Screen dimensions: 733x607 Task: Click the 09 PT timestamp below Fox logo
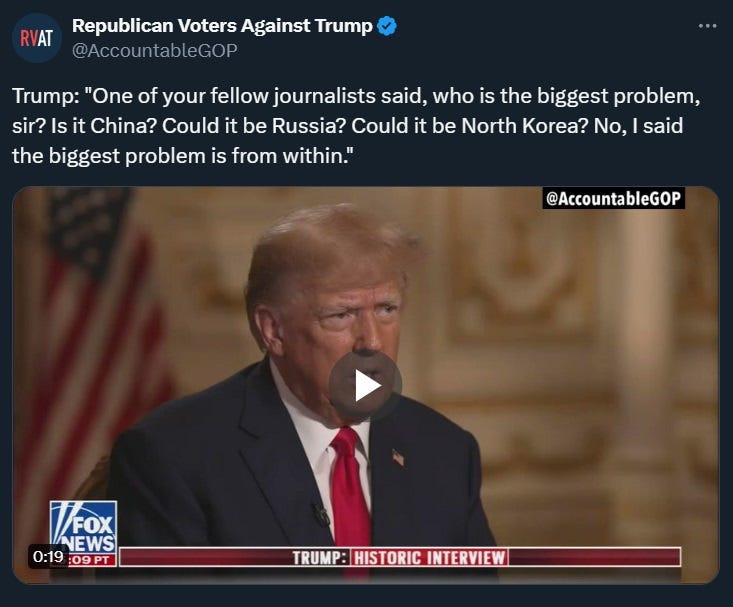pos(92,560)
